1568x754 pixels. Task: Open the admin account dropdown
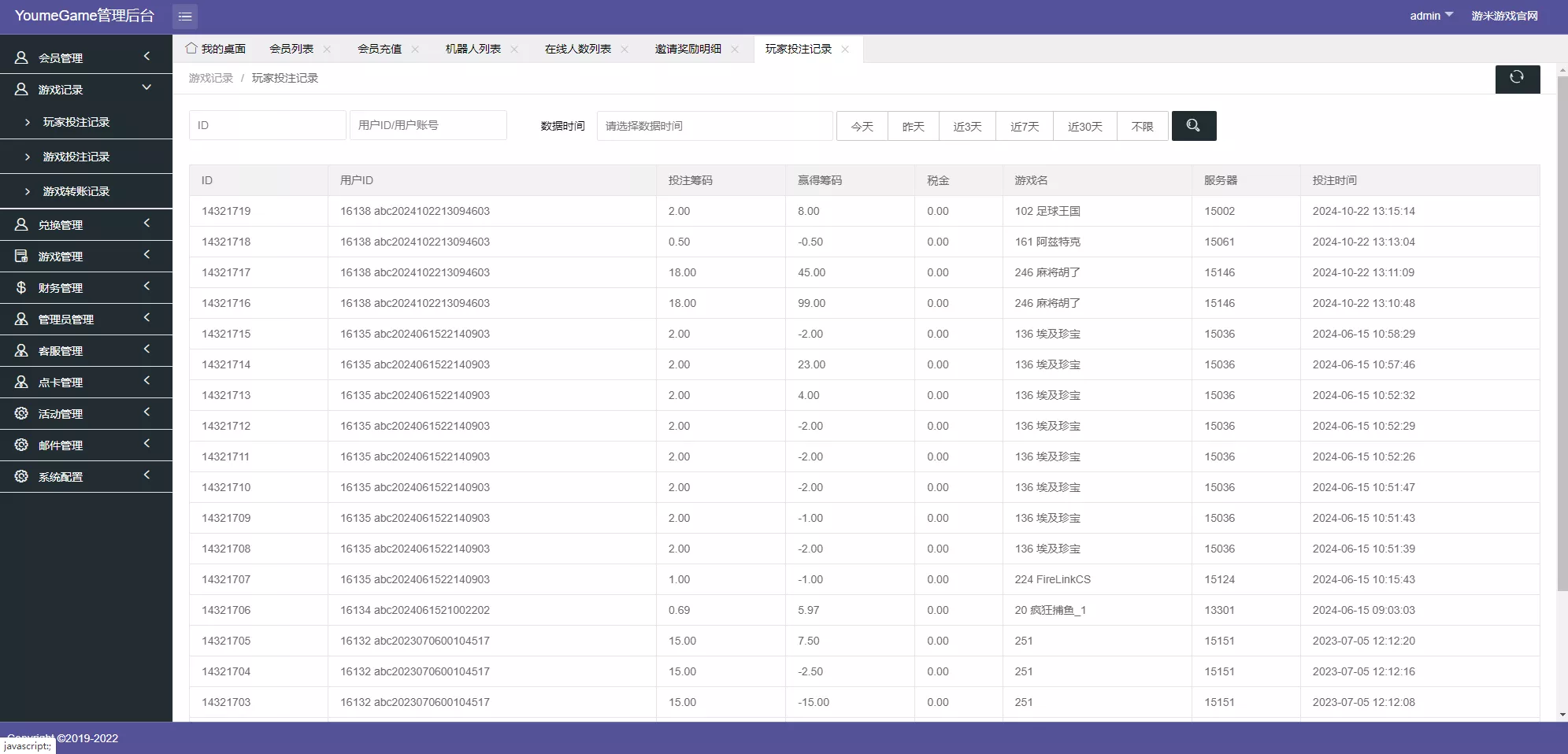(x=1431, y=15)
